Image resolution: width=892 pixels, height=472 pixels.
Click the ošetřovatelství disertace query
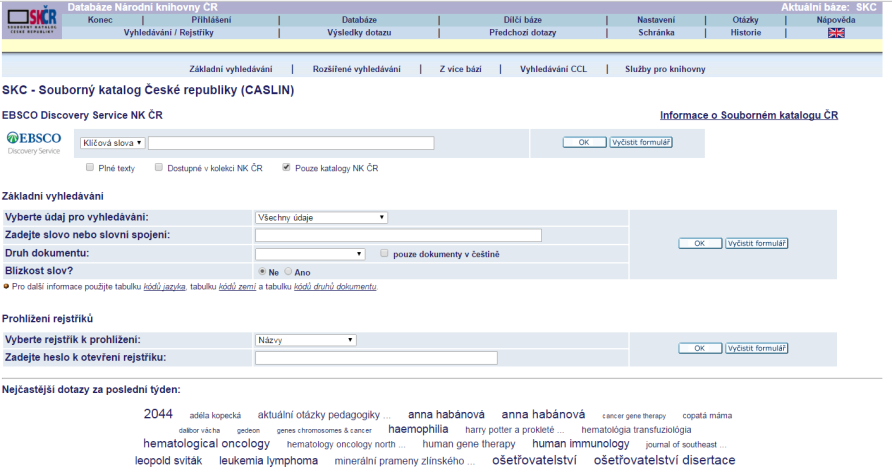click(x=664, y=460)
